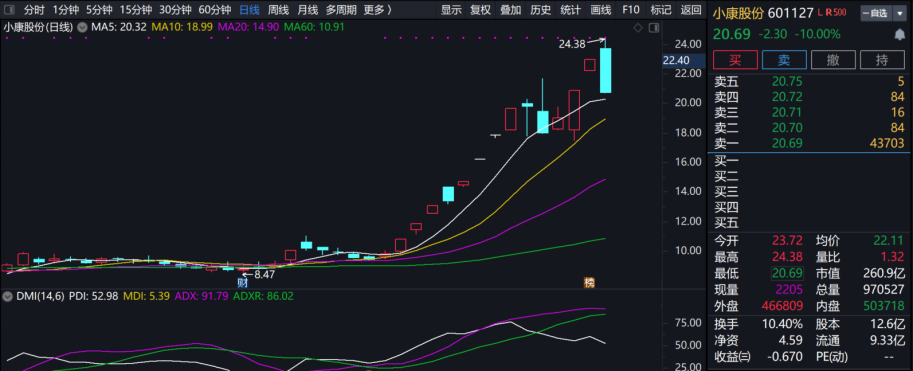Click the diamond icon above the chart

[638, 27]
